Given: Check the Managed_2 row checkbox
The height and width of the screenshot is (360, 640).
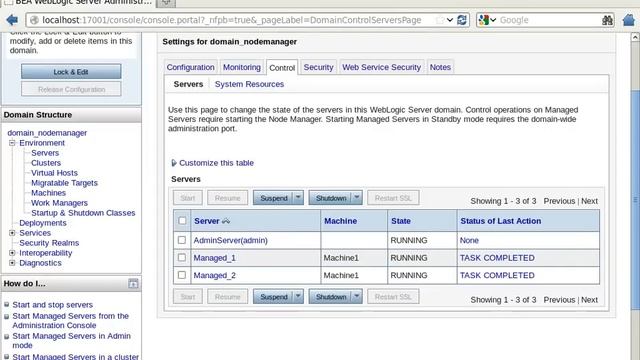Looking at the screenshot, I should (x=182, y=275).
